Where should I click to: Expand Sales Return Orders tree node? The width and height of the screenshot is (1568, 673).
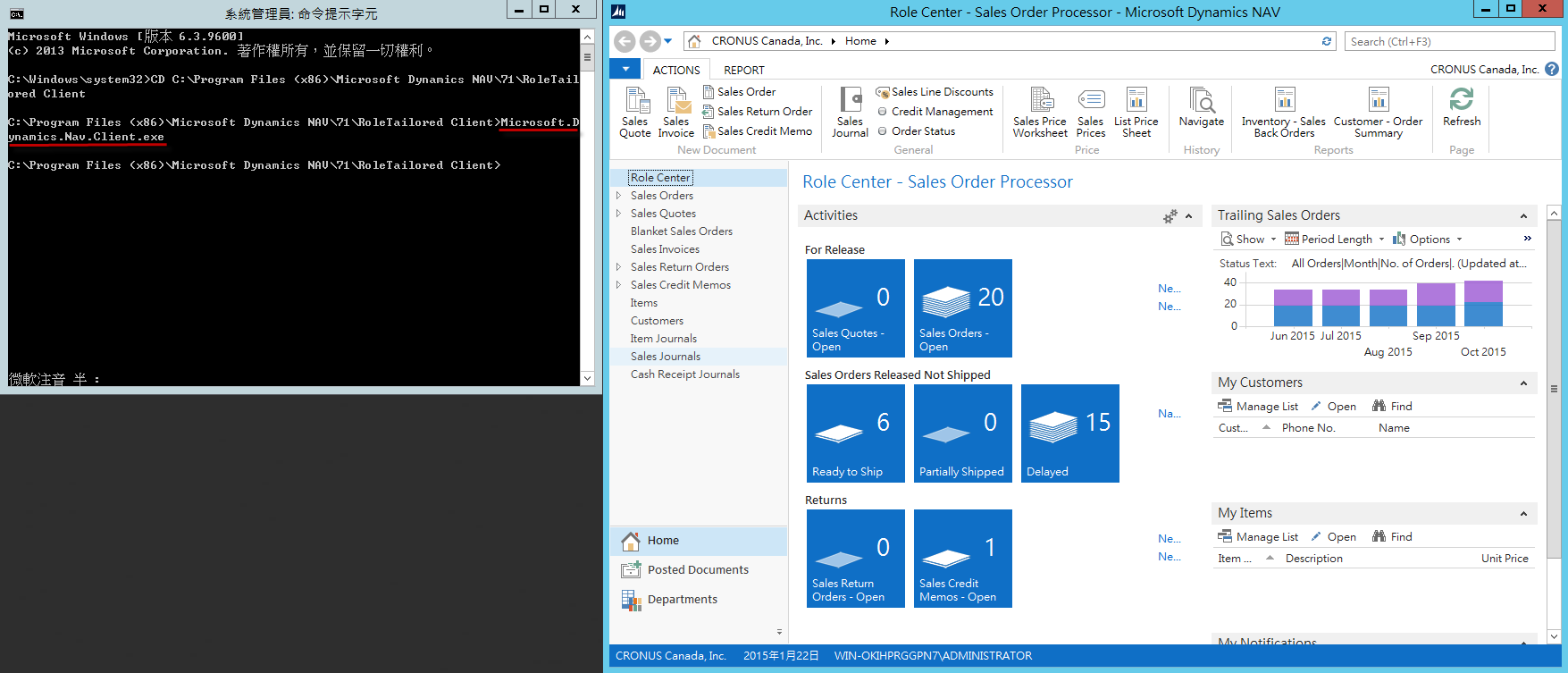point(618,266)
